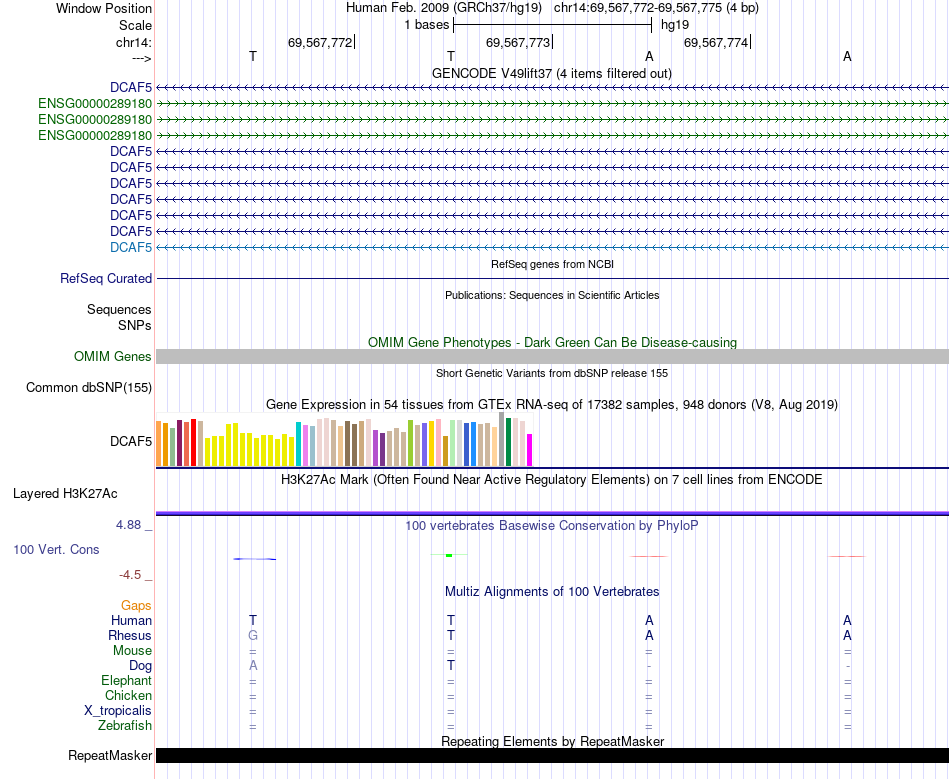The image size is (950, 779).
Task: Open Multiz Alignments of 100 Vertebrates title
Action: [x=552, y=592]
